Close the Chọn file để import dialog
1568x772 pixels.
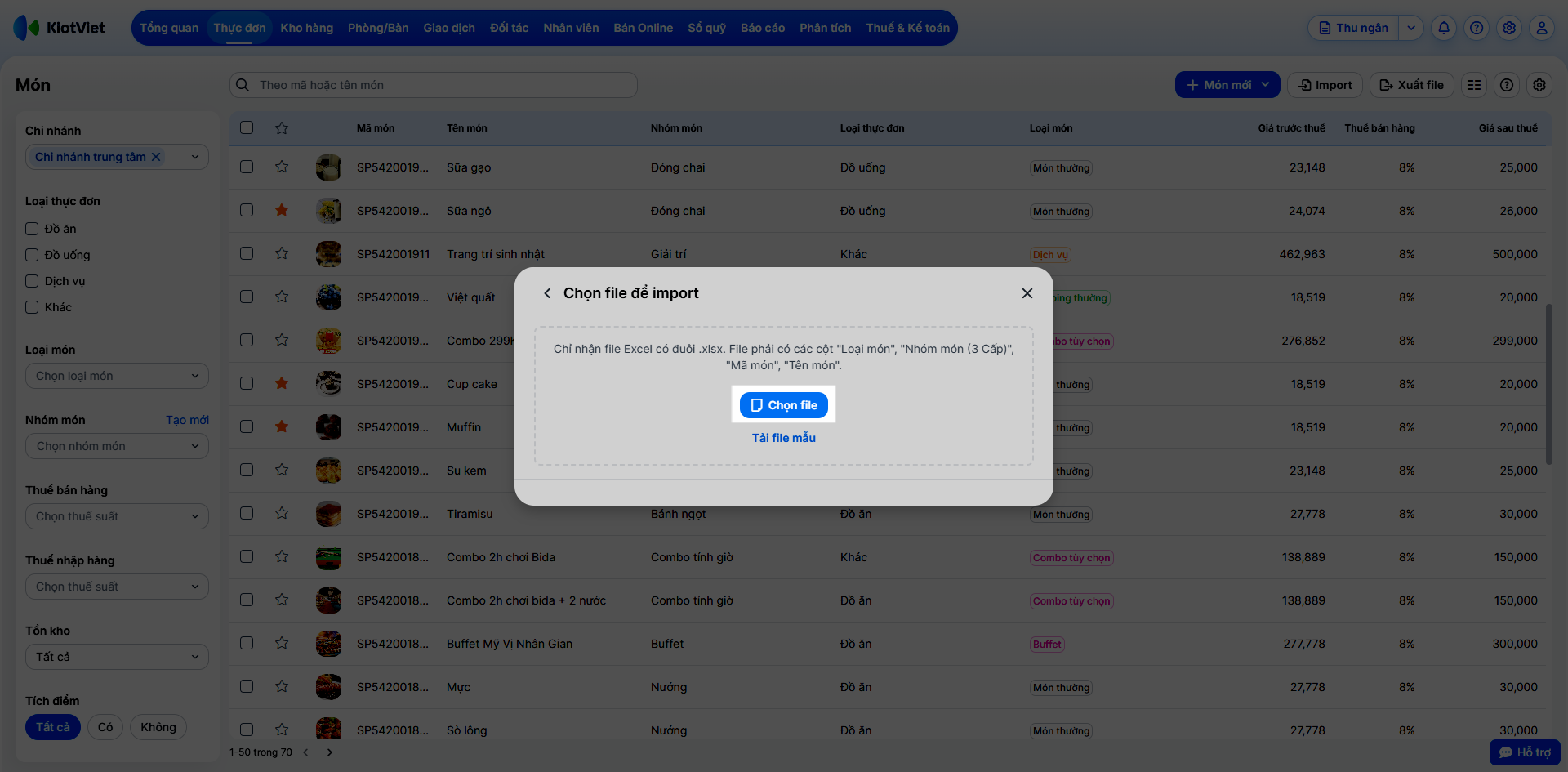tap(1027, 293)
